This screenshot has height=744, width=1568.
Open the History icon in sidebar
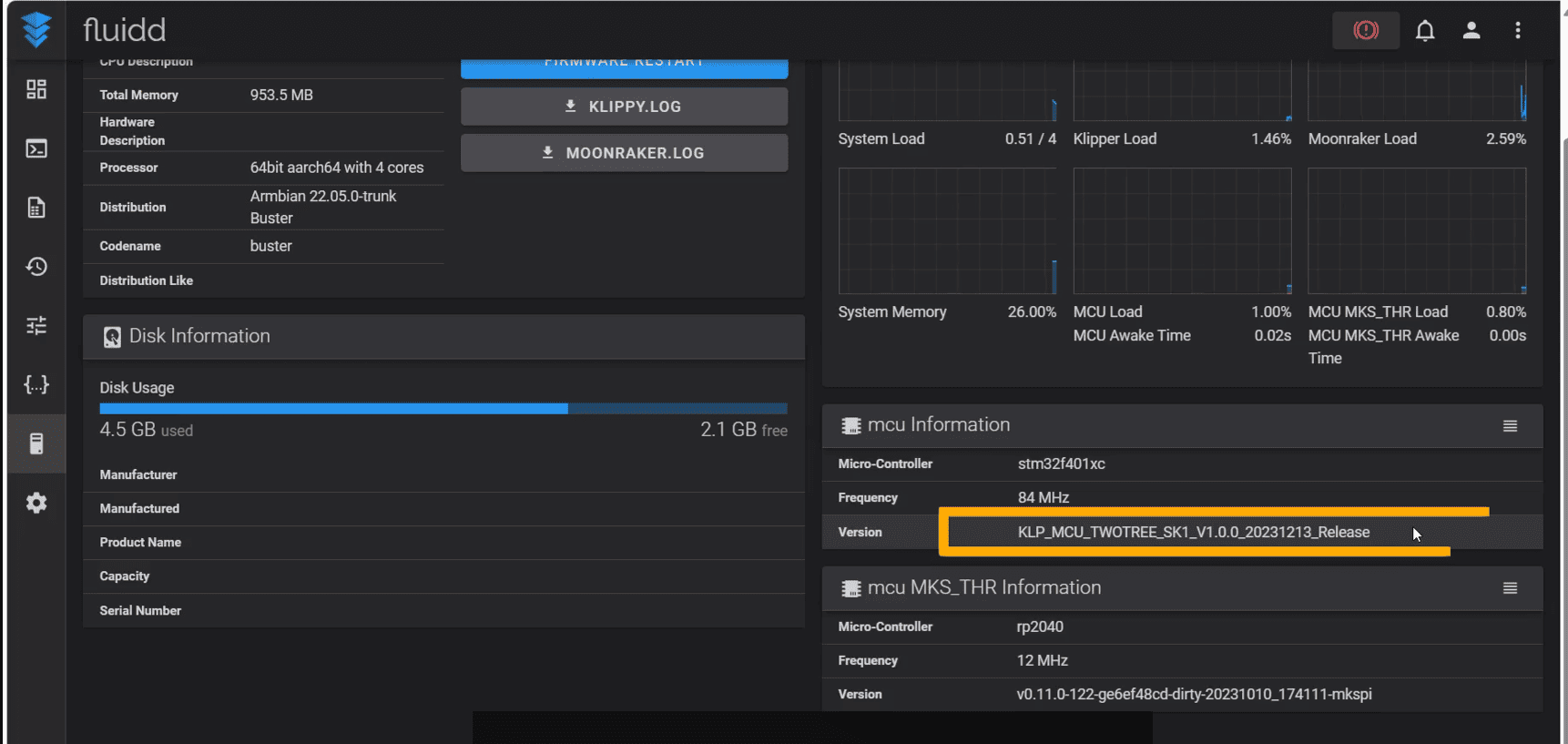coord(36,267)
